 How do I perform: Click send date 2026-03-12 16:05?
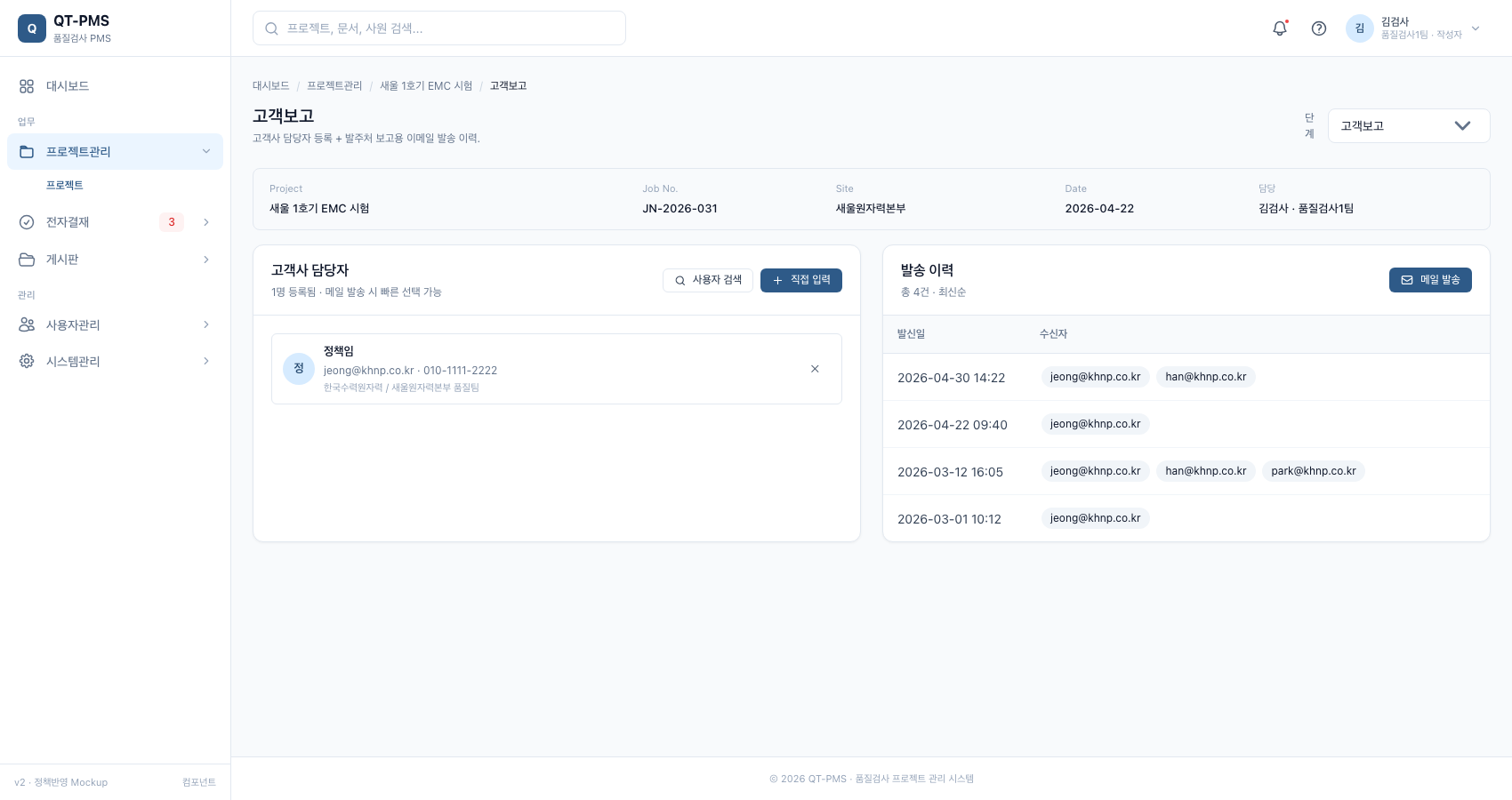coord(951,472)
